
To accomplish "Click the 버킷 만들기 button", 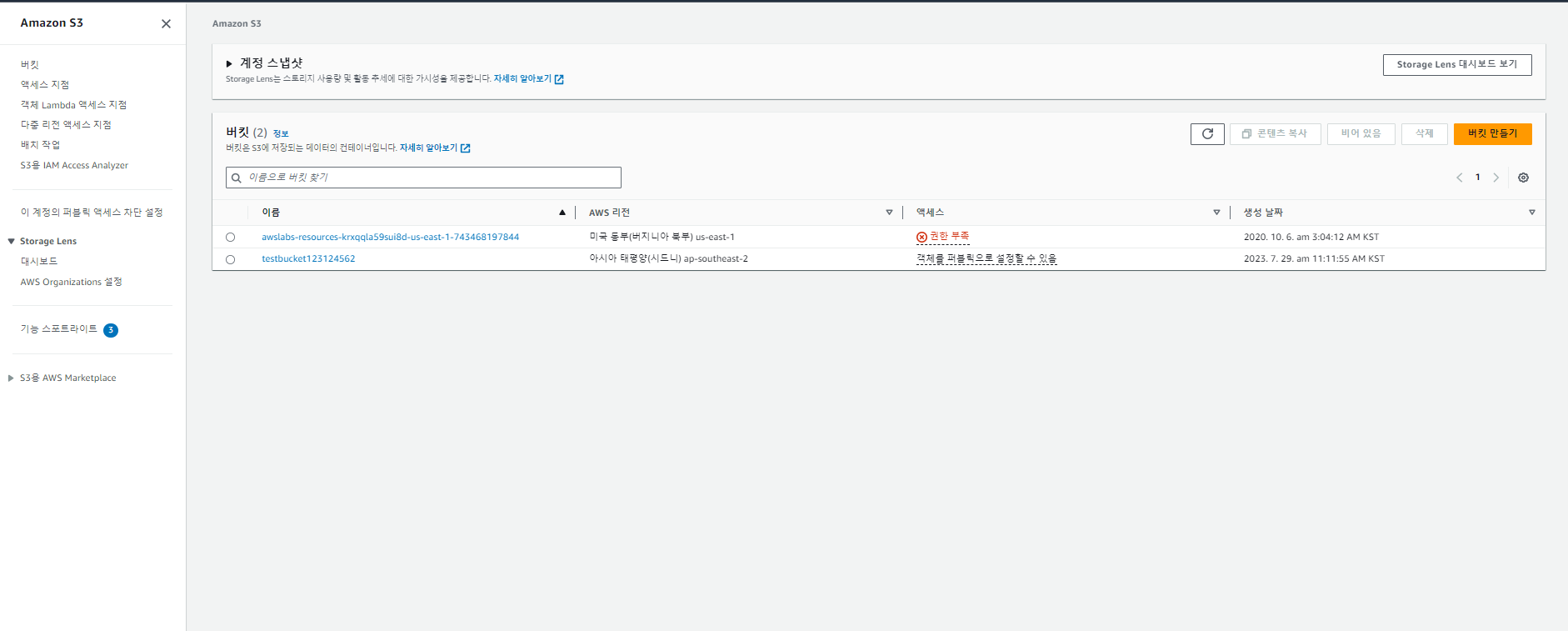I will pos(1492,134).
